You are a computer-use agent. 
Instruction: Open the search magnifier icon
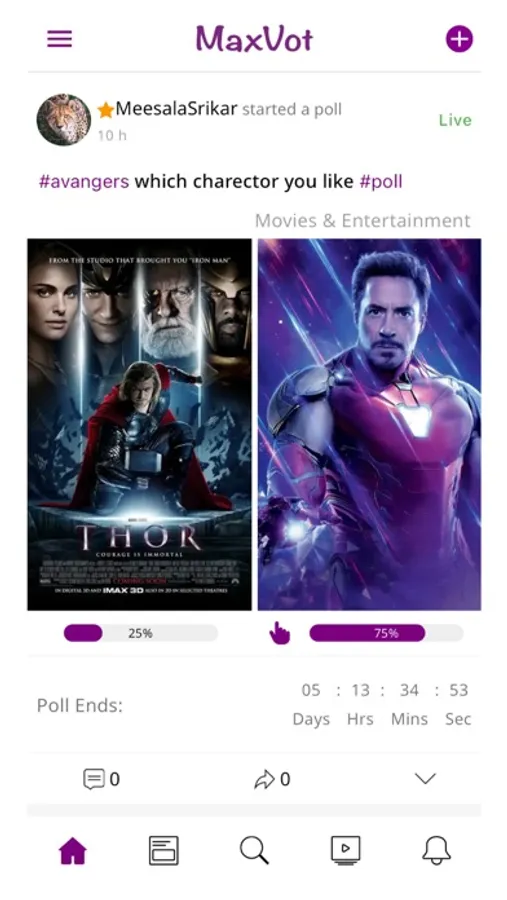[254, 850]
